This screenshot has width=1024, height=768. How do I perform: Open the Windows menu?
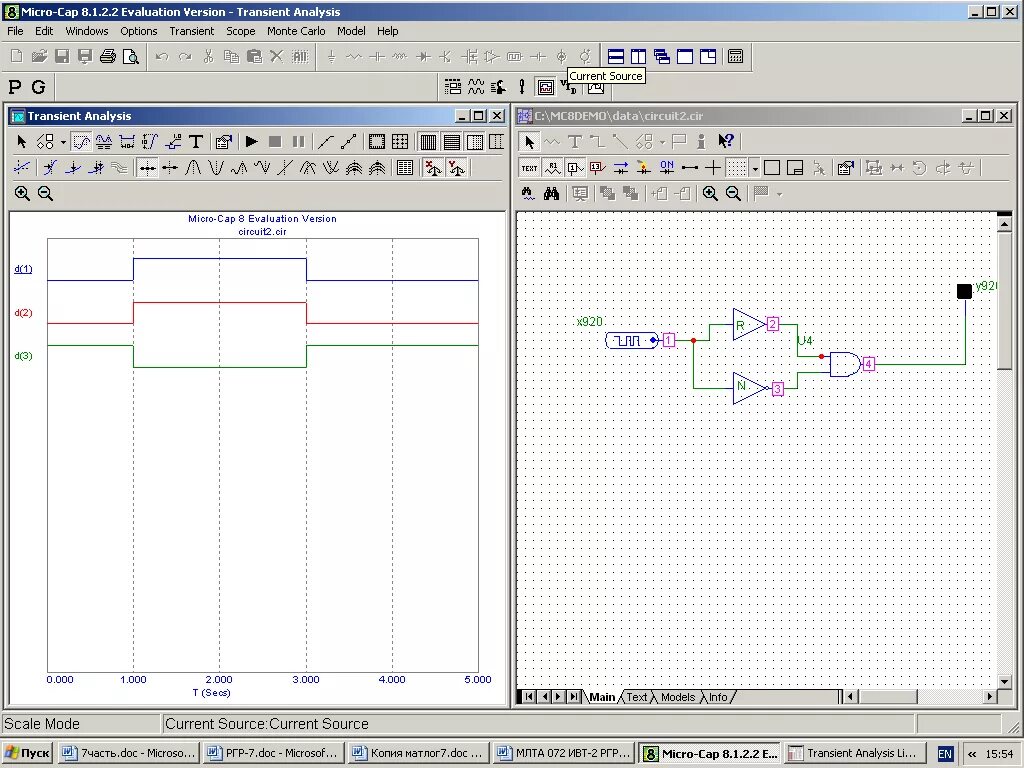coord(86,31)
